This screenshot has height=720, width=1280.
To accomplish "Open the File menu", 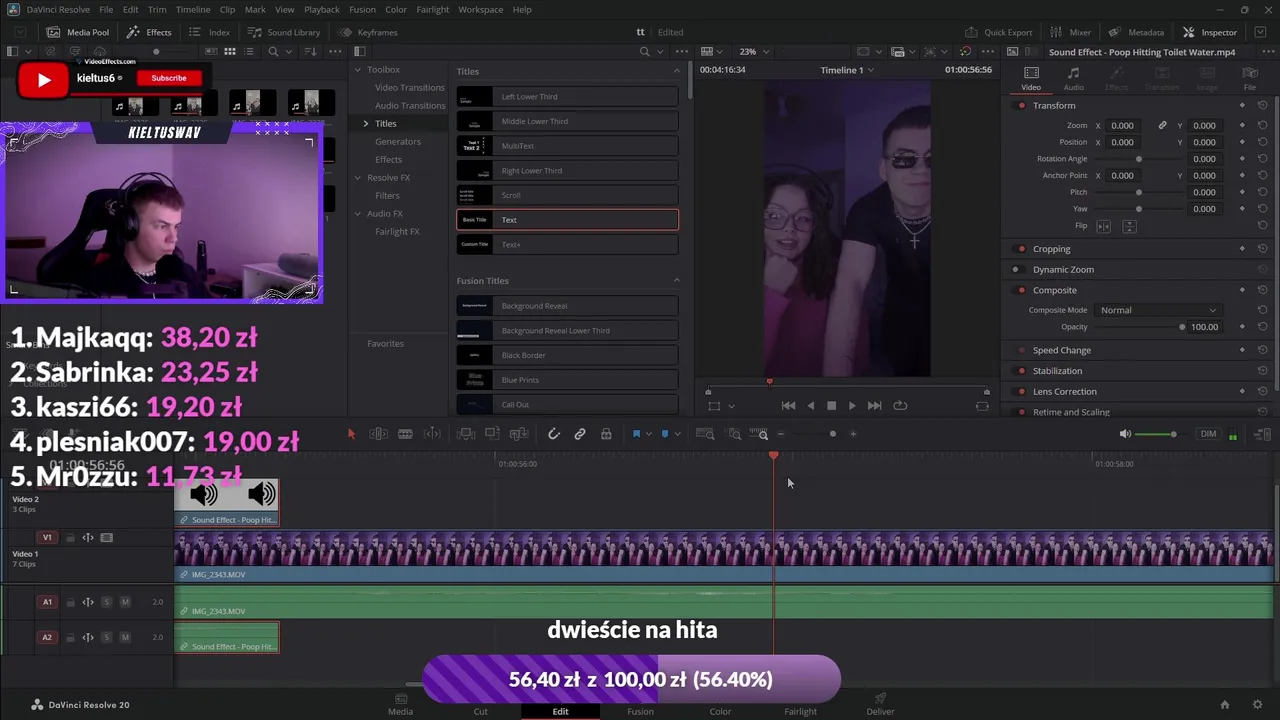I will click(106, 9).
